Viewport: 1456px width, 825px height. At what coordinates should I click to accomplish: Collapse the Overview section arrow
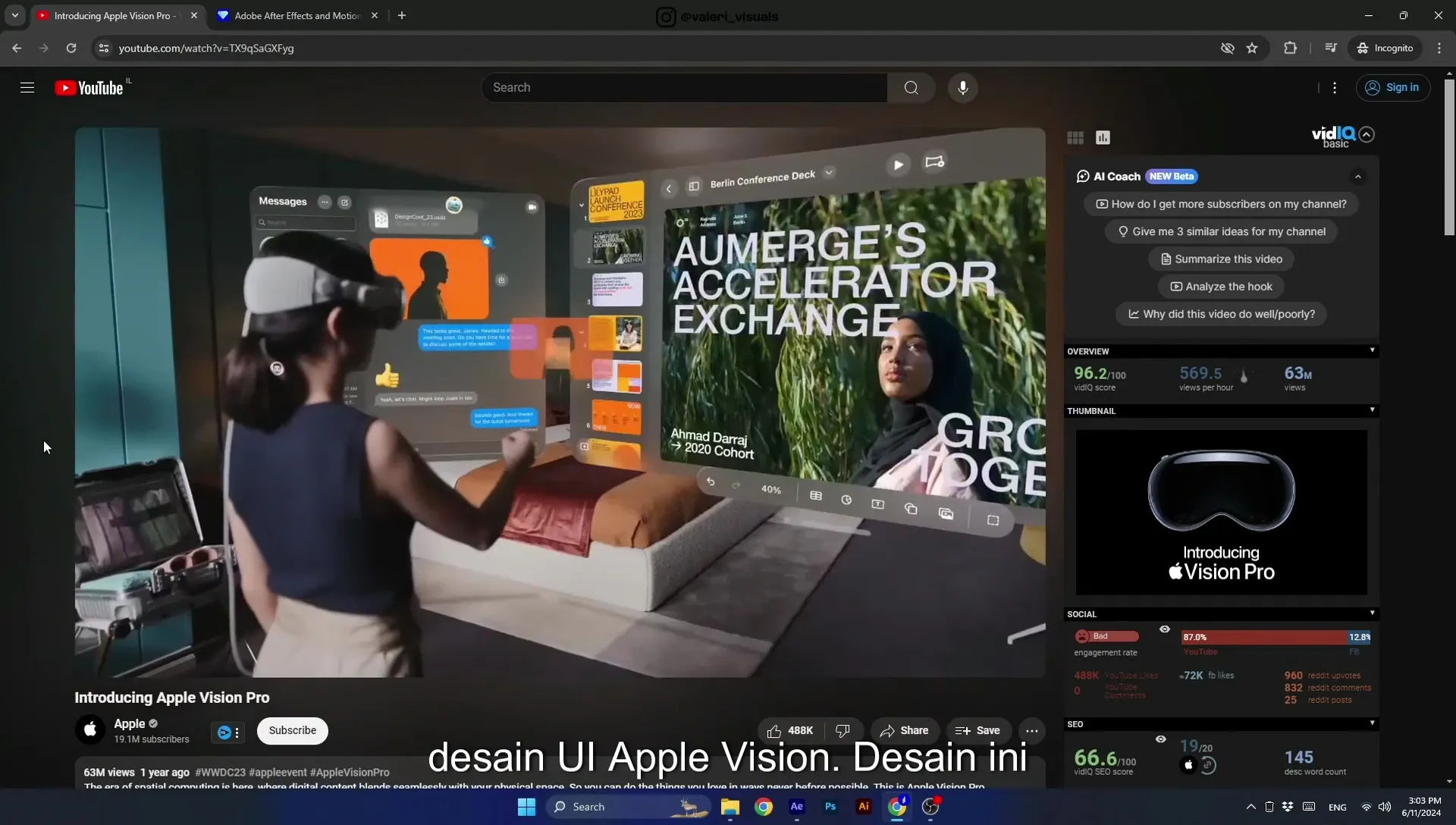[1372, 350]
